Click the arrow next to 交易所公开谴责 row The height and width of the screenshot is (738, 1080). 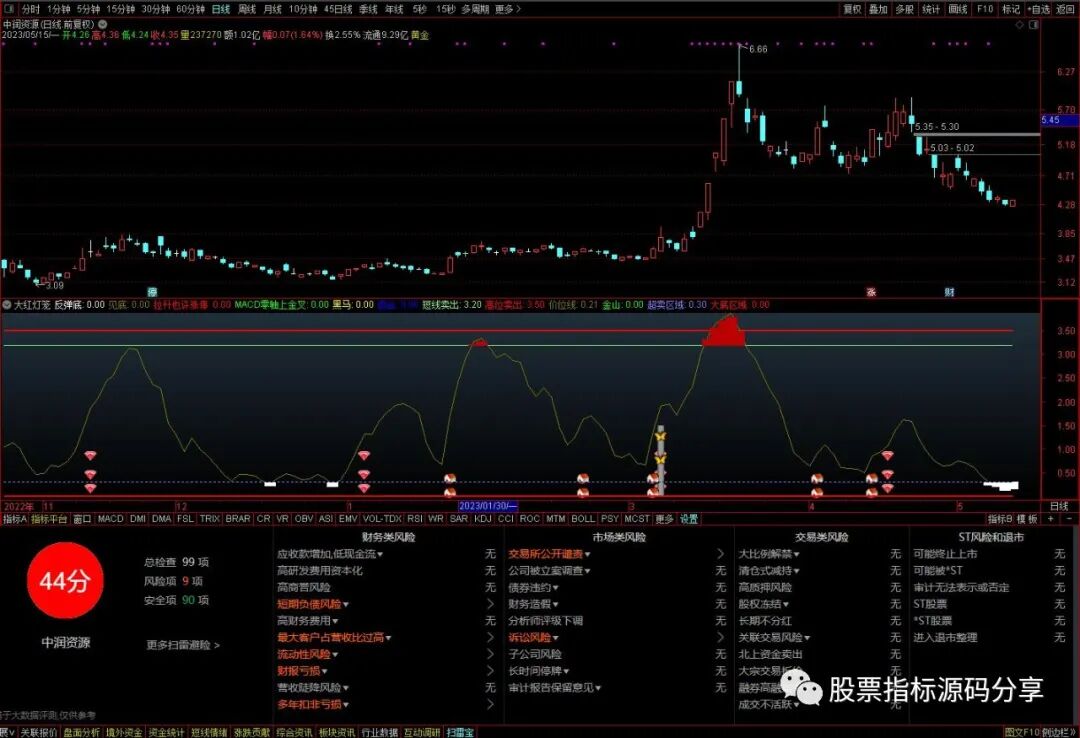(720, 553)
